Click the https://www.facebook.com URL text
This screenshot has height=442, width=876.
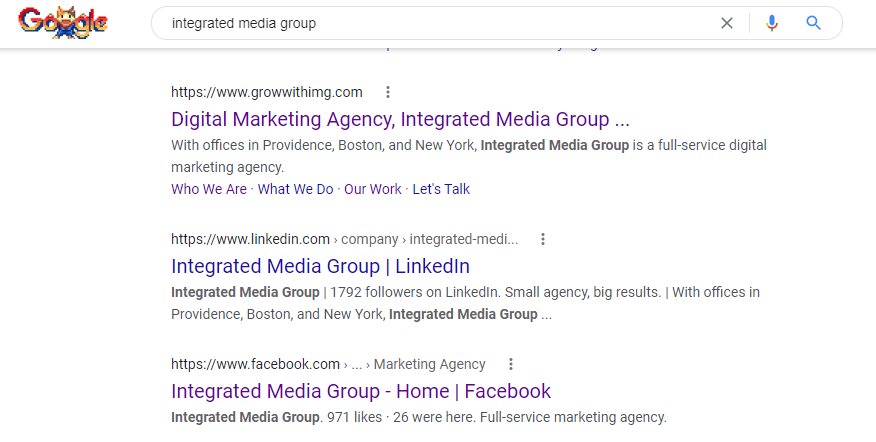[256, 364]
